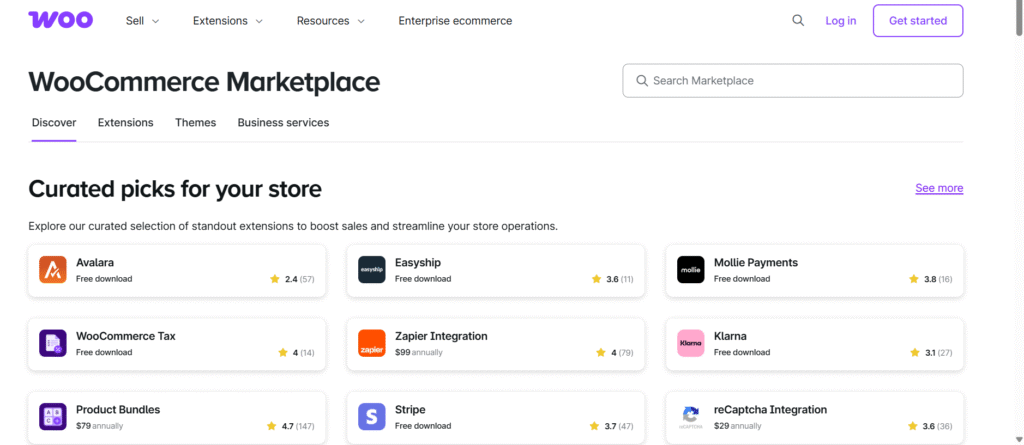
Task: Click the star rating on WooCommerce Tax card
Action: [x=296, y=353]
